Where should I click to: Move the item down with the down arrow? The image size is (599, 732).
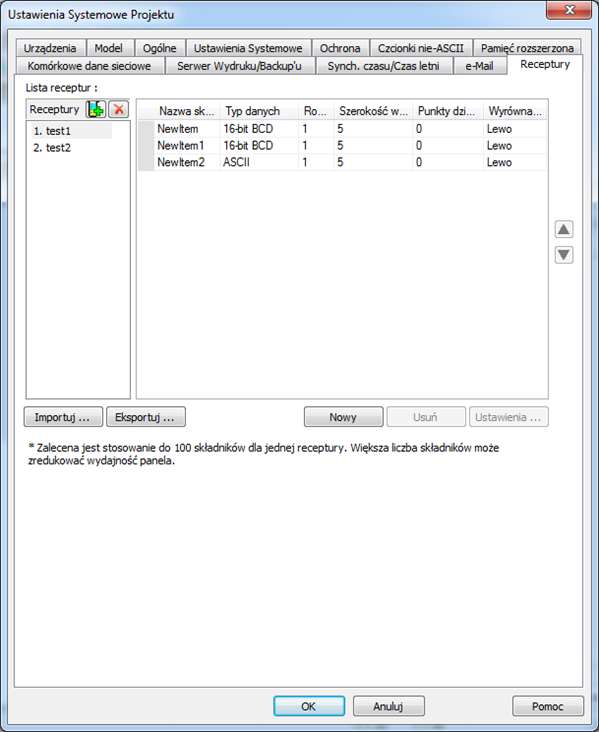tap(564, 255)
